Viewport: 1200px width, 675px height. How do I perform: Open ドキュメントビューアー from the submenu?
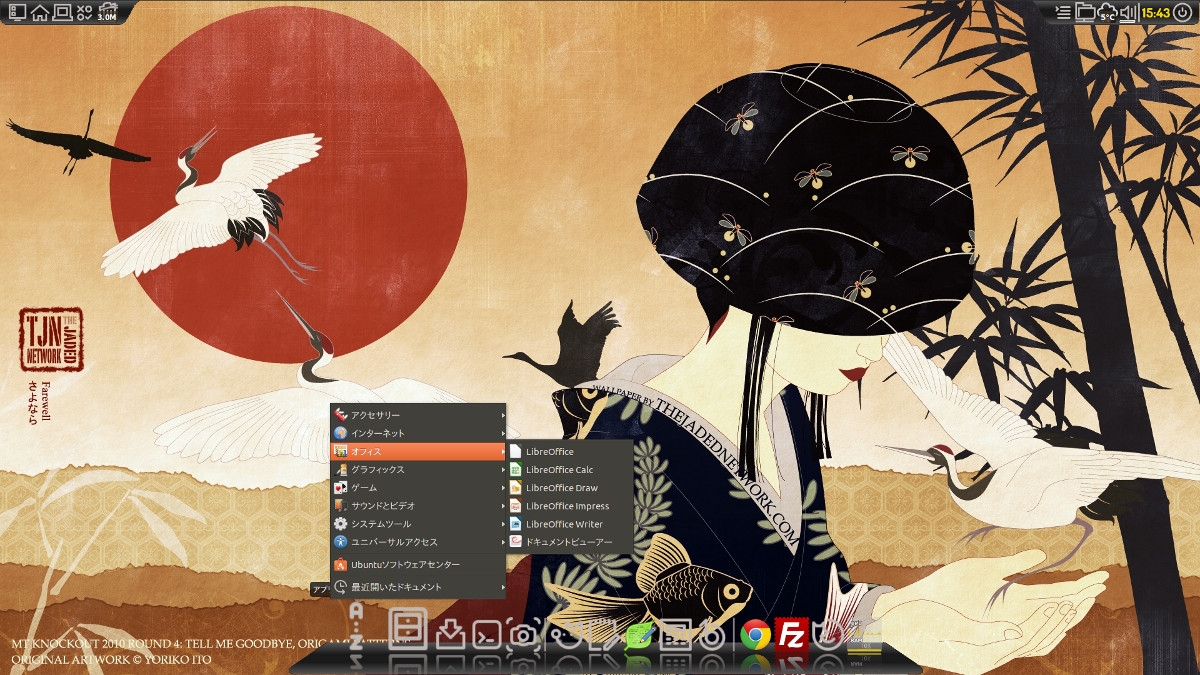pos(571,542)
